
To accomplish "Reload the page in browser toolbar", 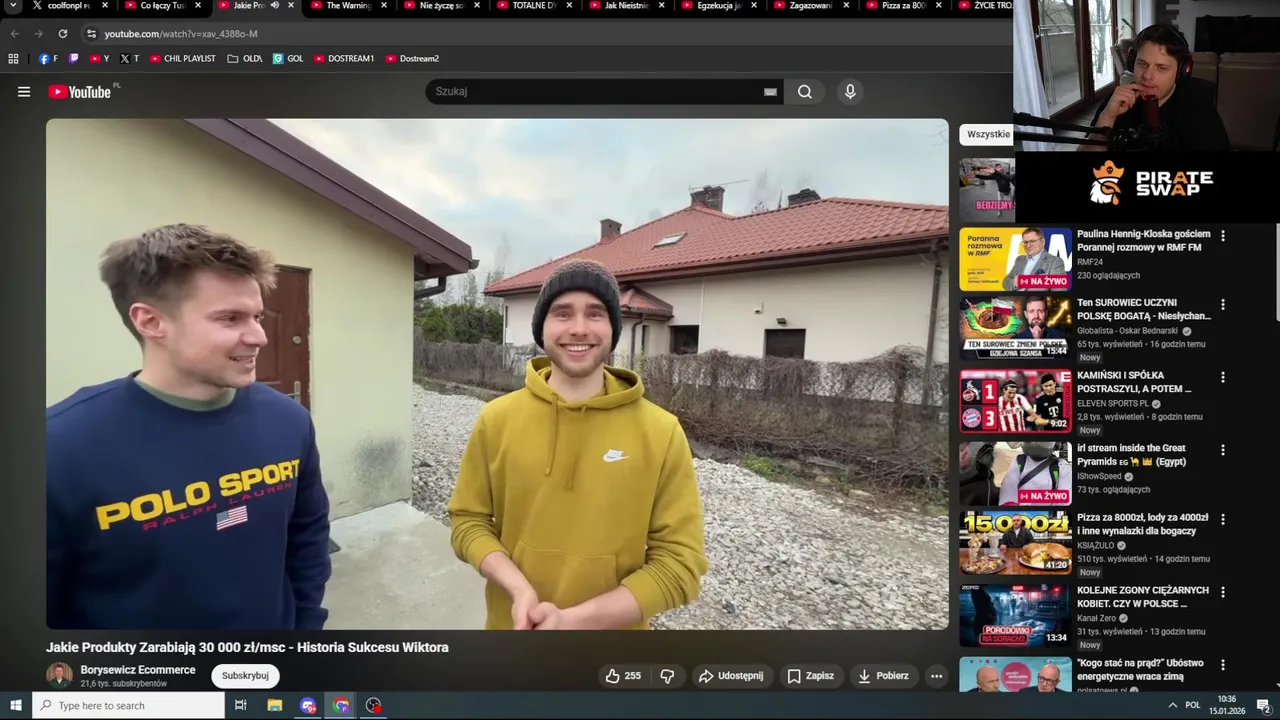I will pos(62,34).
